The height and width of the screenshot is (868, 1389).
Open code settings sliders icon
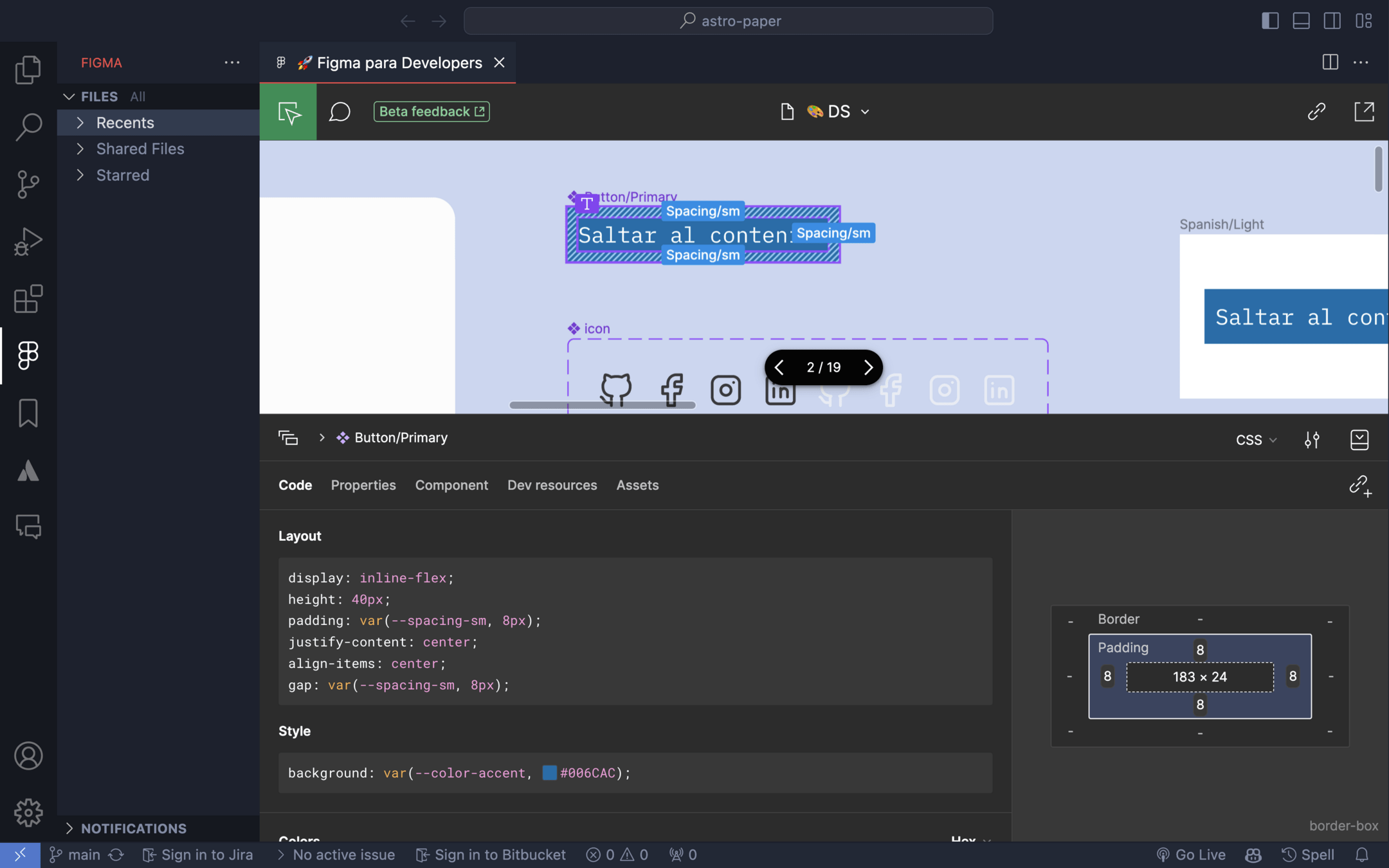(1312, 440)
